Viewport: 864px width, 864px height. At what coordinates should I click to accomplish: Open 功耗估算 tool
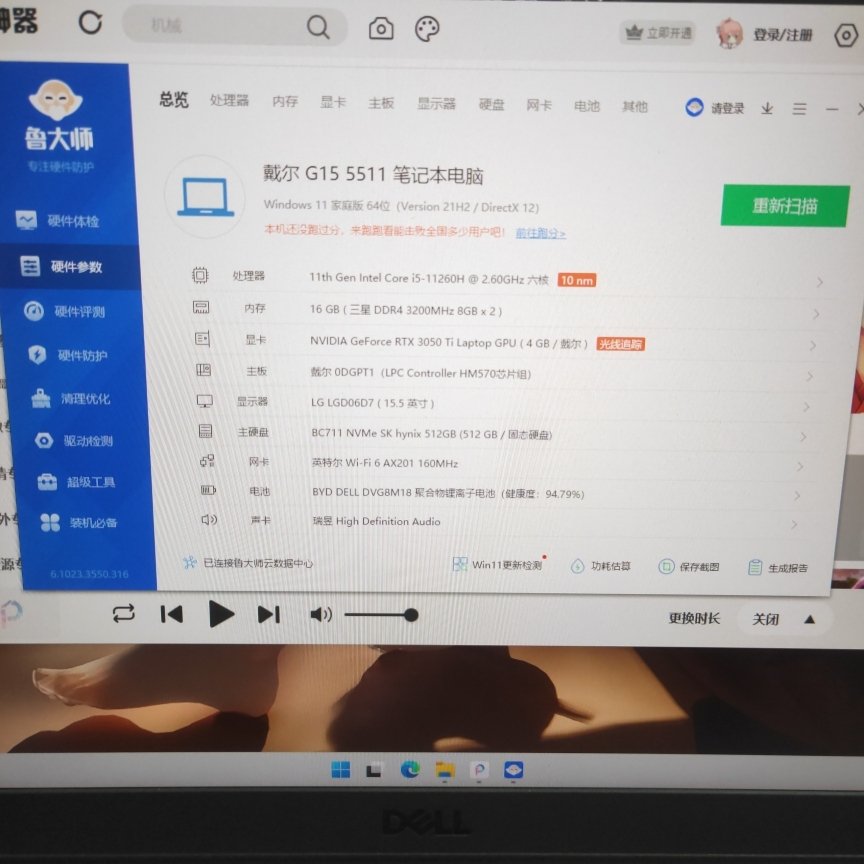(x=601, y=566)
